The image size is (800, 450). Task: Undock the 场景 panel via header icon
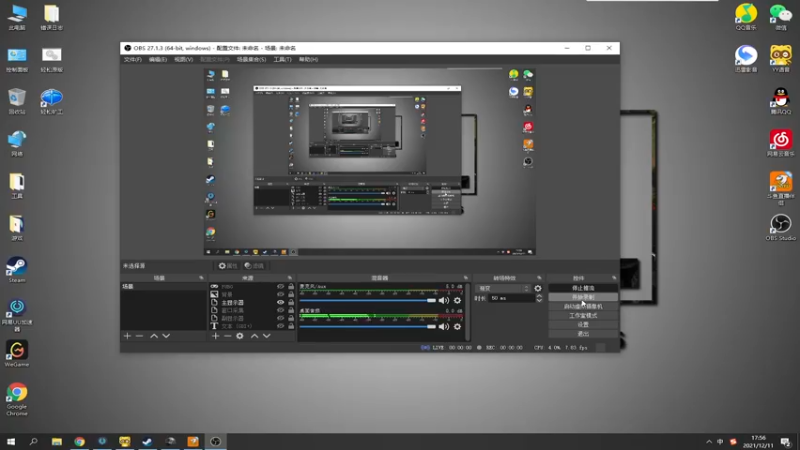(x=201, y=278)
